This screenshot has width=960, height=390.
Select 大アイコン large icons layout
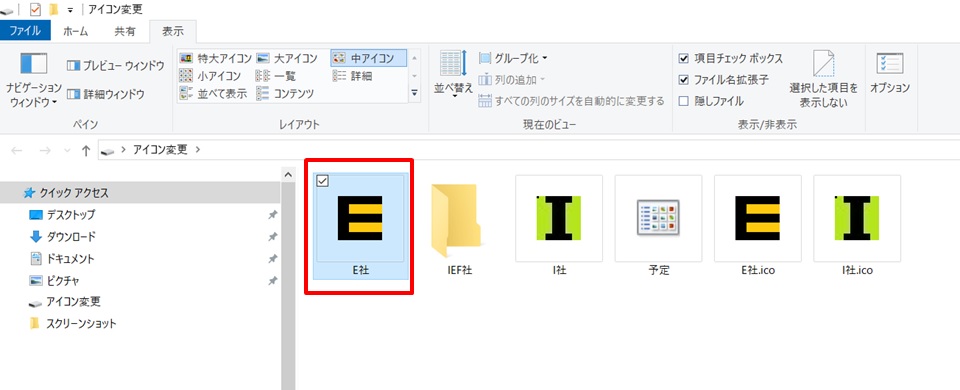(x=287, y=59)
